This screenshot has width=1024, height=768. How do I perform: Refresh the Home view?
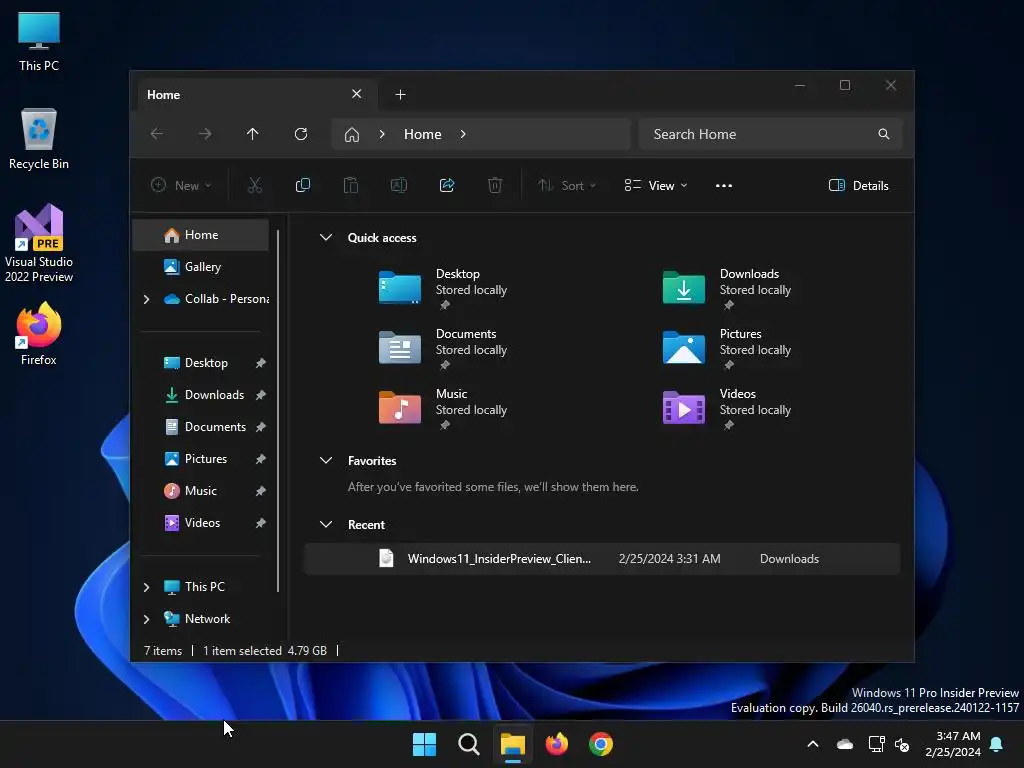(x=301, y=134)
